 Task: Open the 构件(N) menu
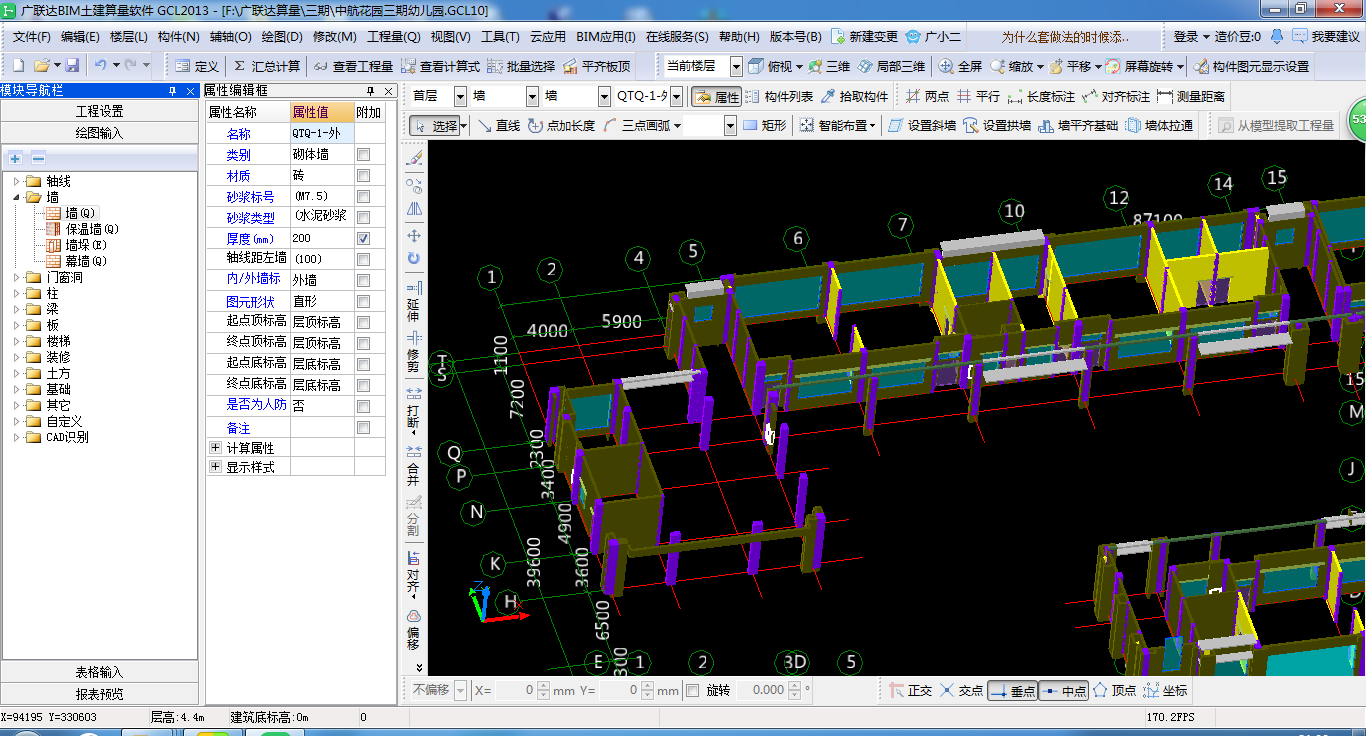[x=179, y=37]
